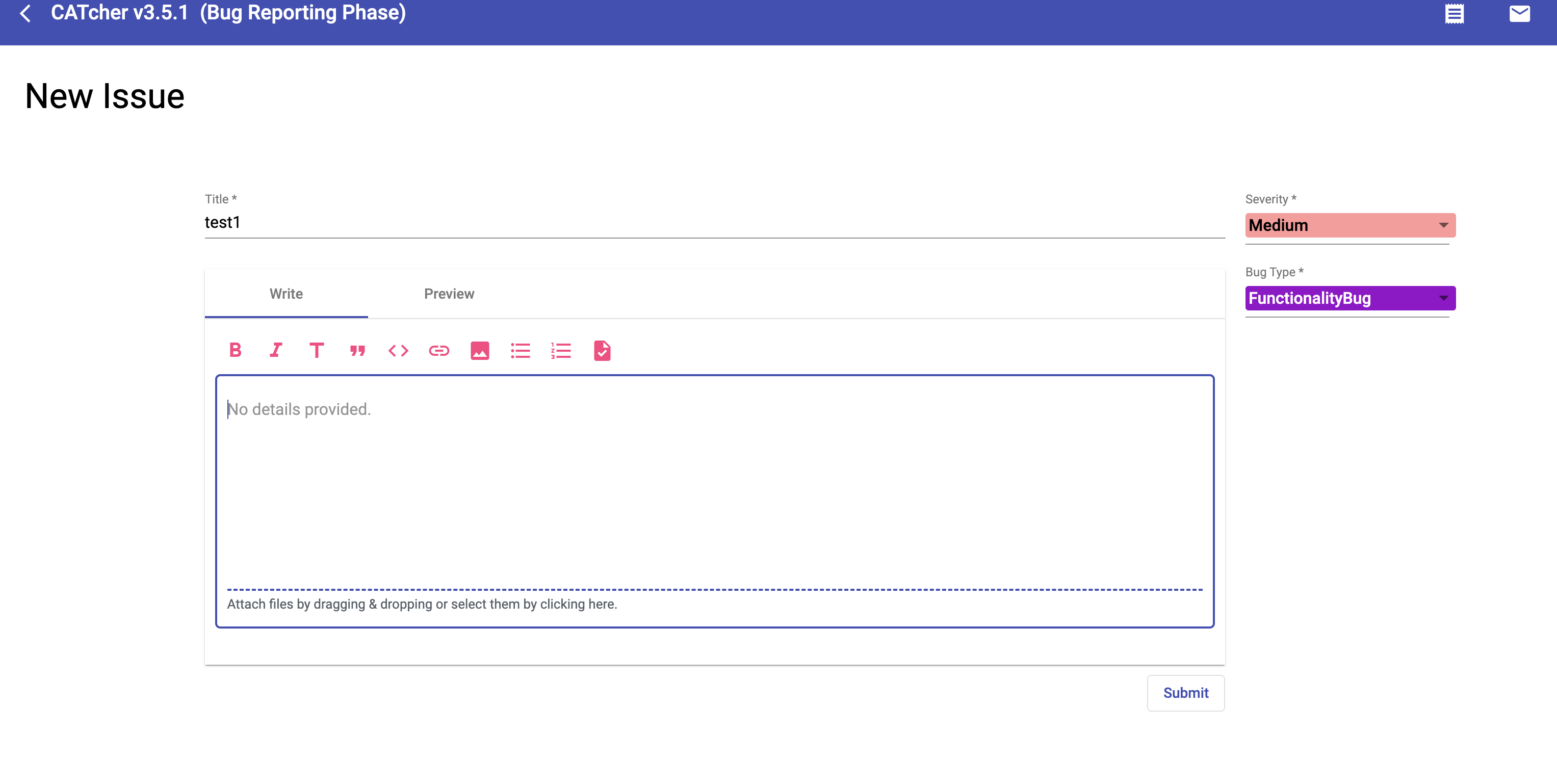Apply italic formatting in the editor toolbar
1557x784 pixels.
(x=276, y=350)
